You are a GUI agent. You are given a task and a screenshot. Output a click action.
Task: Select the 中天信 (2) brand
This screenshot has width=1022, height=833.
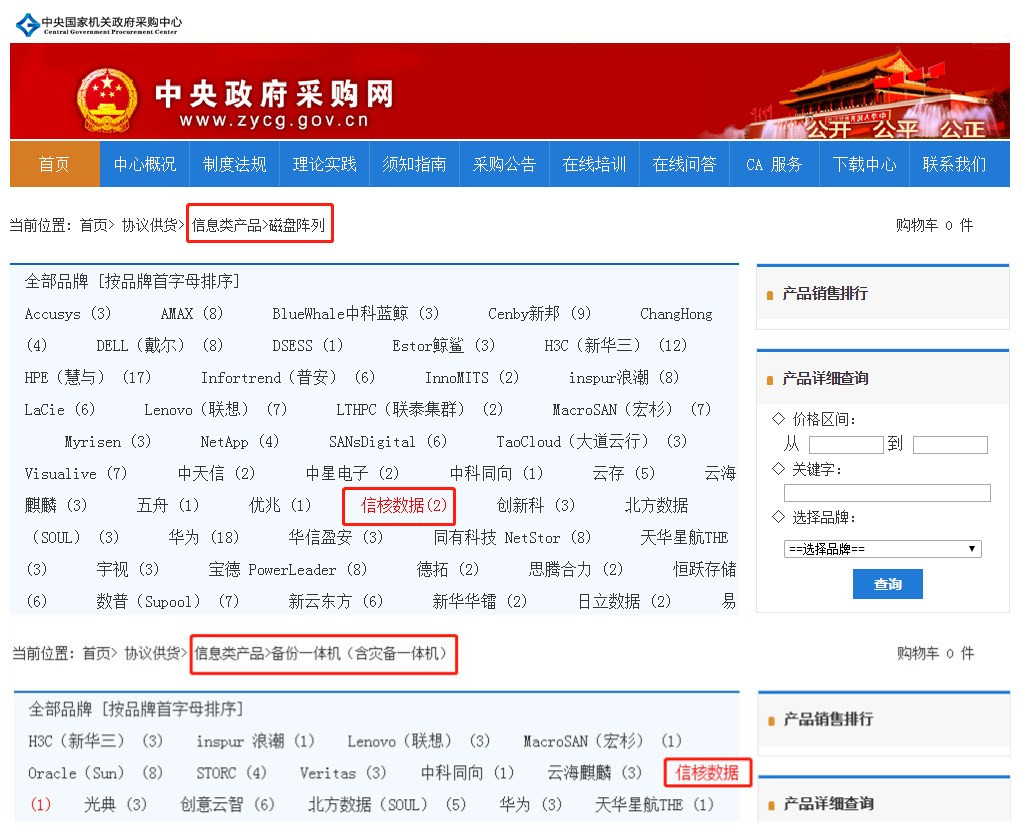(x=216, y=474)
